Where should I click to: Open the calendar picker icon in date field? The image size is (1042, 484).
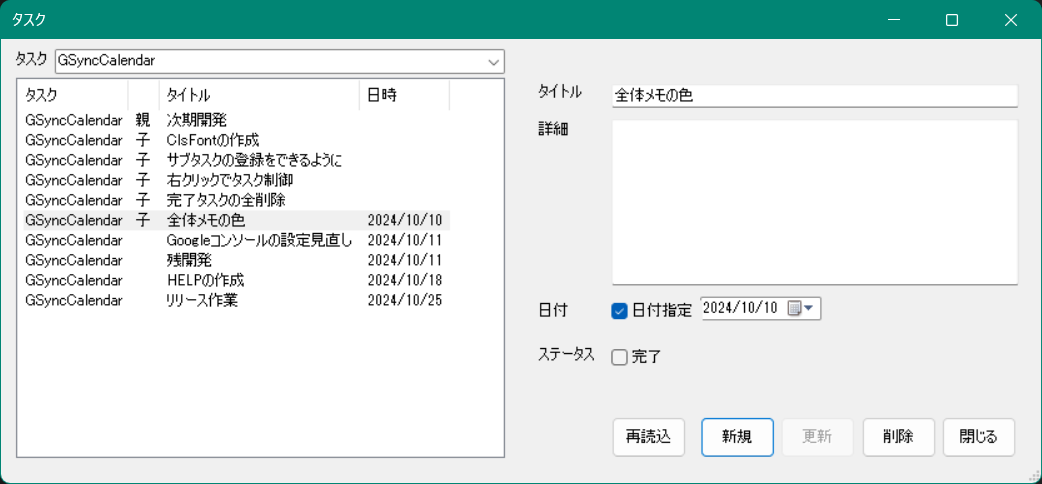800,309
